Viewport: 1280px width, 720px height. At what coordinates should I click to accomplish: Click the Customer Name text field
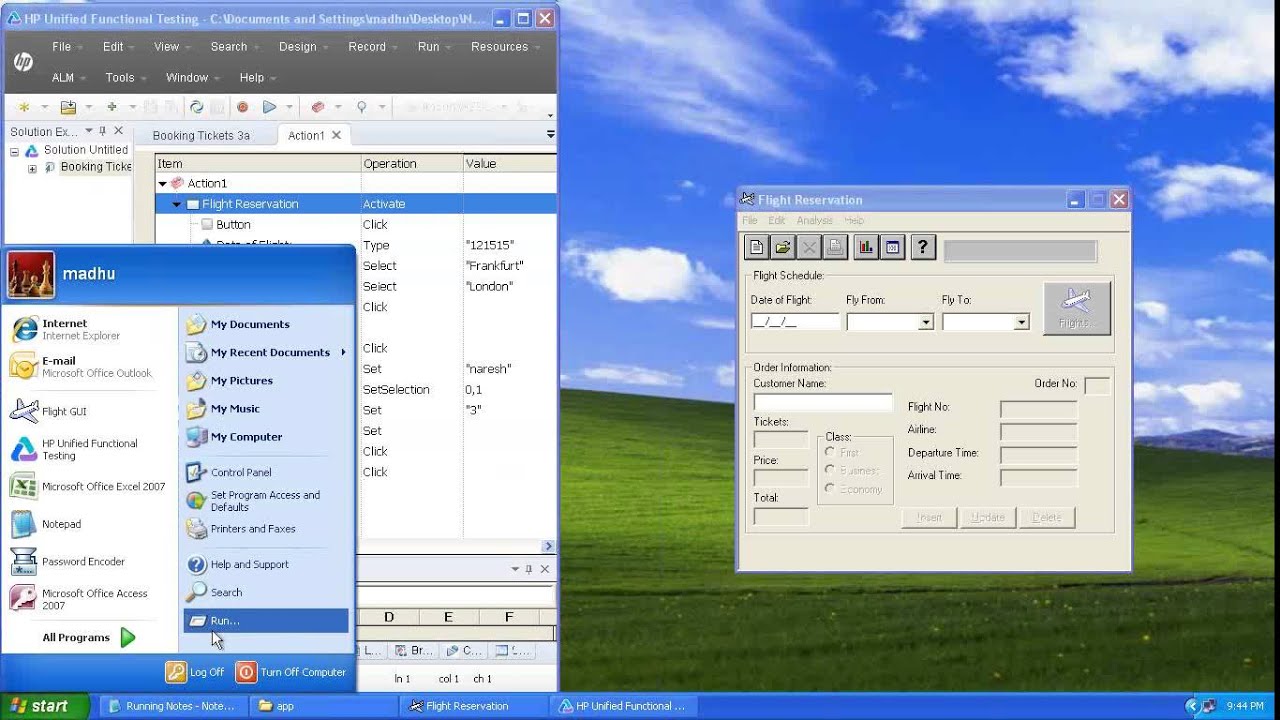tap(822, 402)
